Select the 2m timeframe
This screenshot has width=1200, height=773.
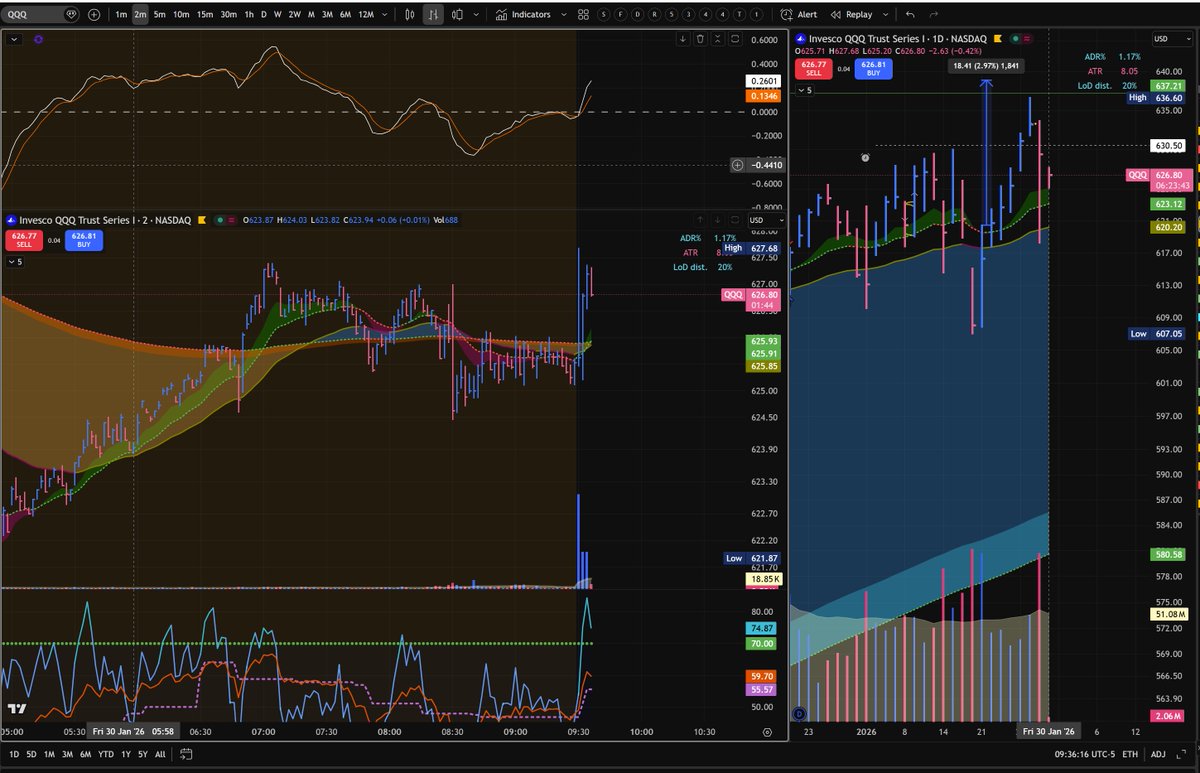[140, 15]
